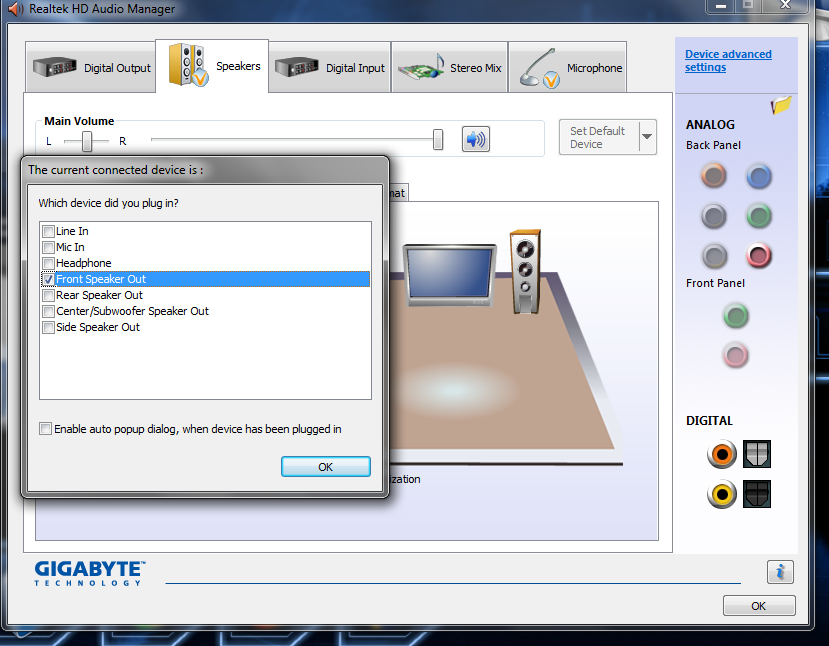The image size is (829, 646).
Task: Mute the main volume speaker button
Action: [x=475, y=139]
